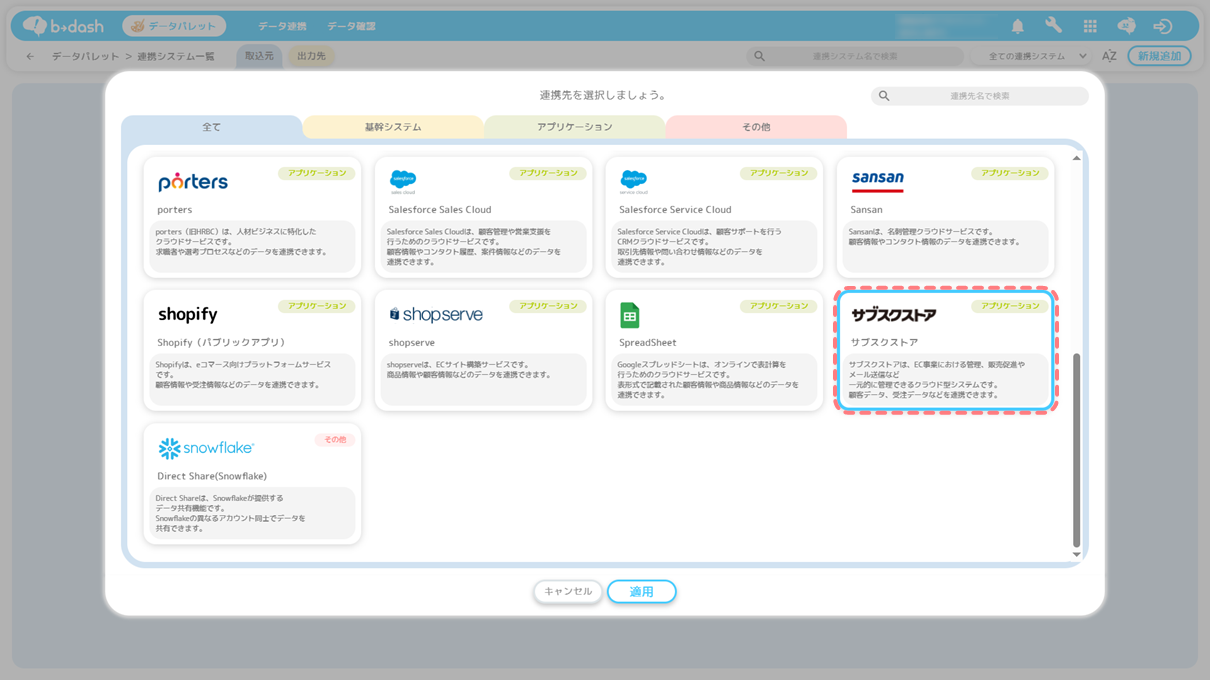The width and height of the screenshot is (1210, 680).
Task: Click the キャンセル button
Action: [568, 592]
